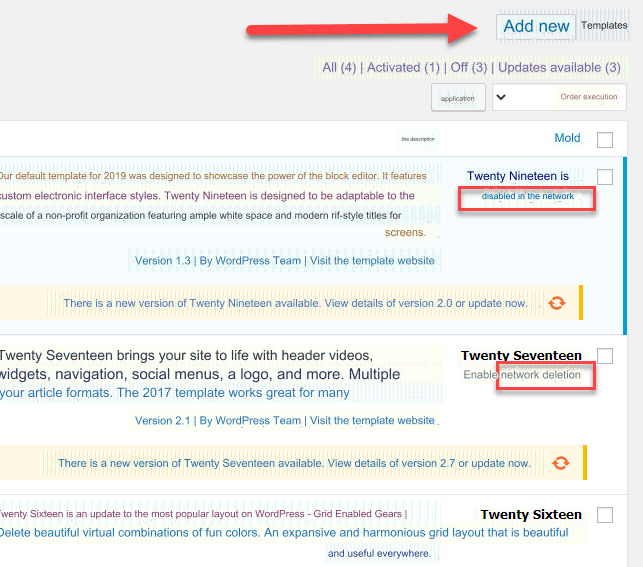Check the Twenty Sixteen row checkbox
Image resolution: width=643 pixels, height=567 pixels.
click(x=605, y=515)
